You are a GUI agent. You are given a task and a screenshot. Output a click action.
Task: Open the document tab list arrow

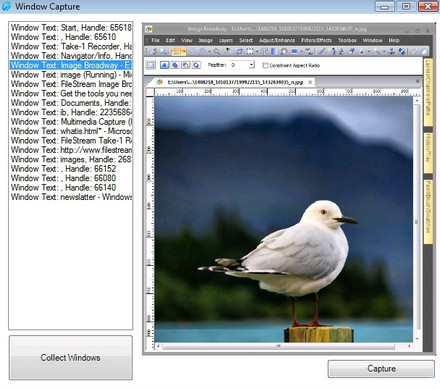pos(417,81)
